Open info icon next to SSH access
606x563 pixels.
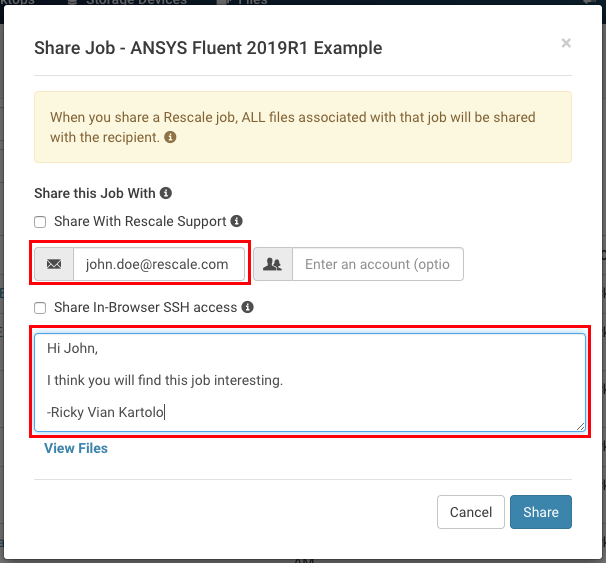click(x=247, y=307)
